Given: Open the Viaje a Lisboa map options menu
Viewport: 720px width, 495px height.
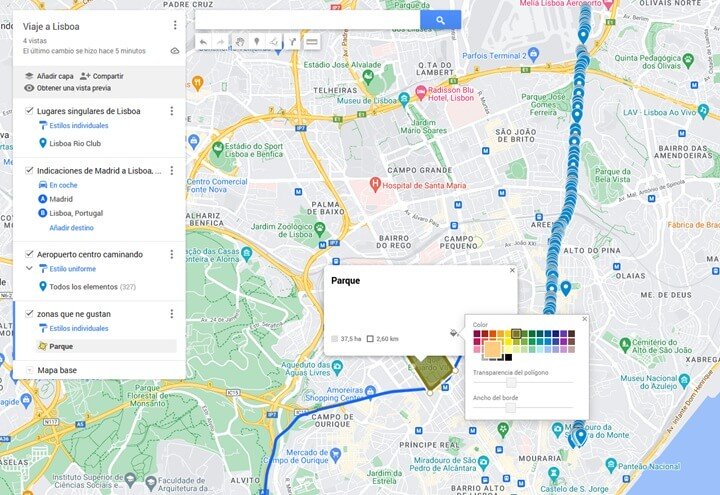Looking at the screenshot, I should point(175,25).
